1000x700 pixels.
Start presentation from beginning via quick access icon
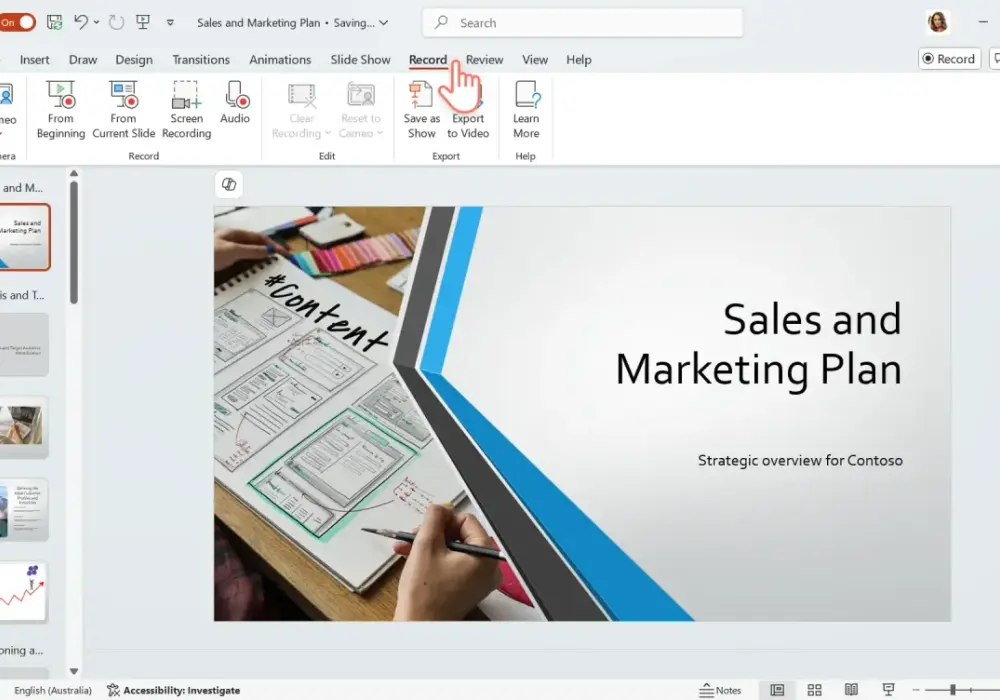[143, 22]
